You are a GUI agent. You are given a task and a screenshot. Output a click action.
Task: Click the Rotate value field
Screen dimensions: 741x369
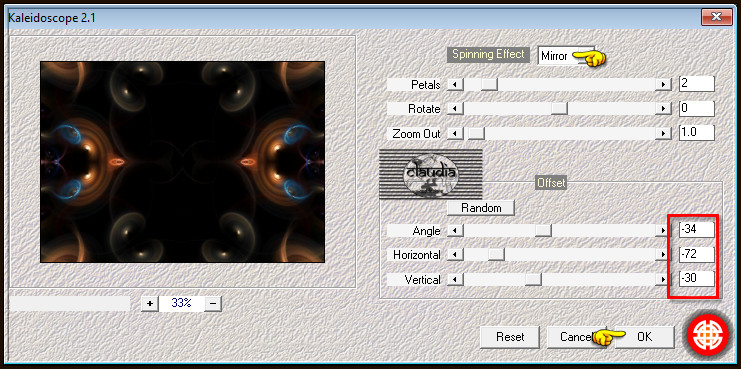(697, 108)
